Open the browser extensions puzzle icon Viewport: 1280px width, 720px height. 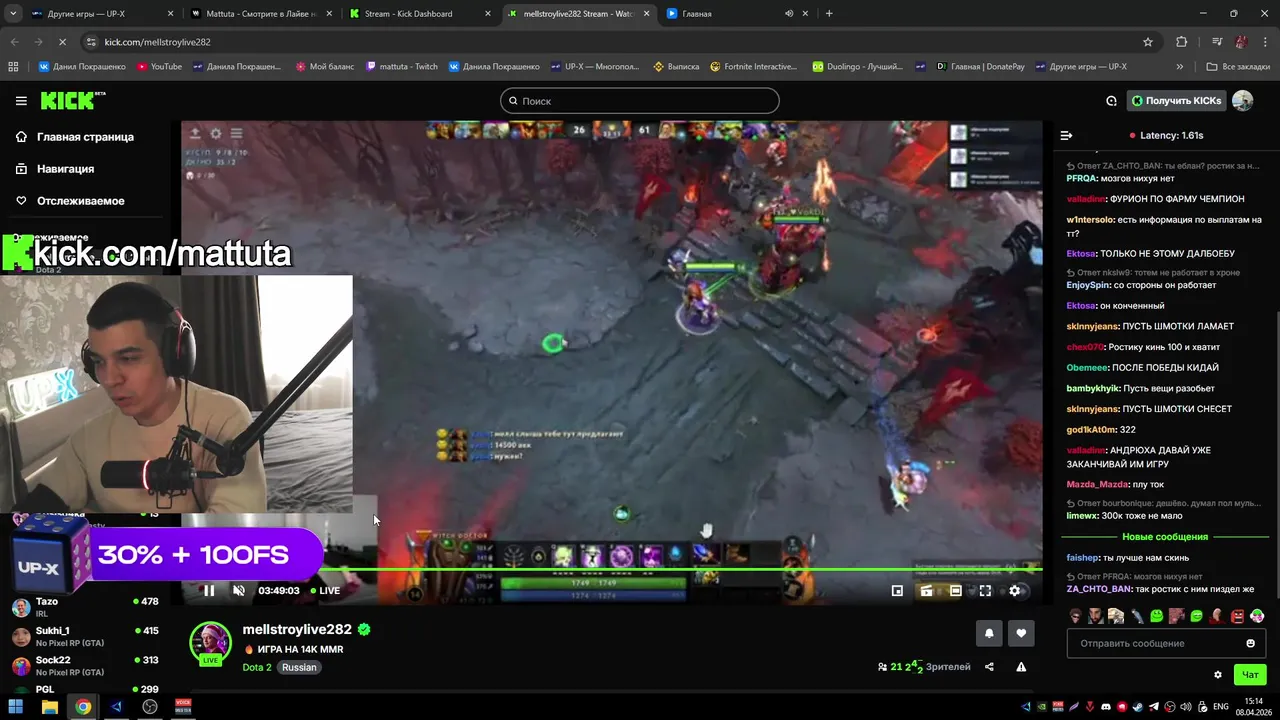[1182, 42]
